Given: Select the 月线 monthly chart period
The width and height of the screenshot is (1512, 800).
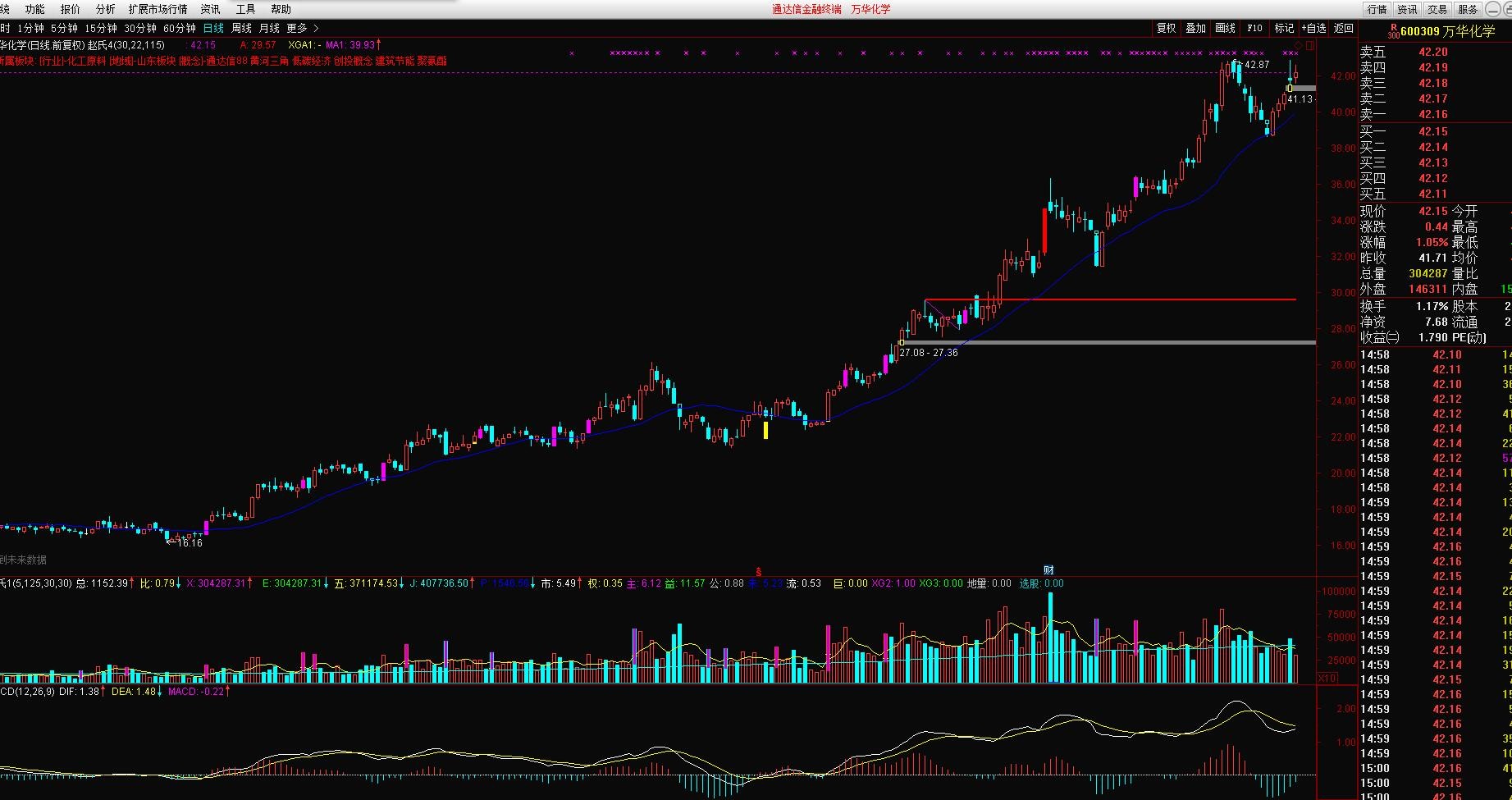Looking at the screenshot, I should (269, 28).
